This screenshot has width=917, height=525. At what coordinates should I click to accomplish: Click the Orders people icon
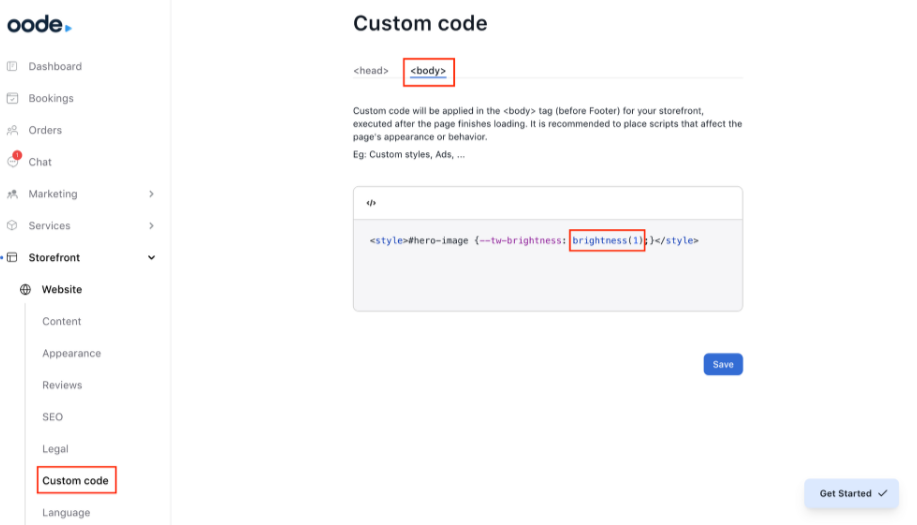tap(12, 130)
